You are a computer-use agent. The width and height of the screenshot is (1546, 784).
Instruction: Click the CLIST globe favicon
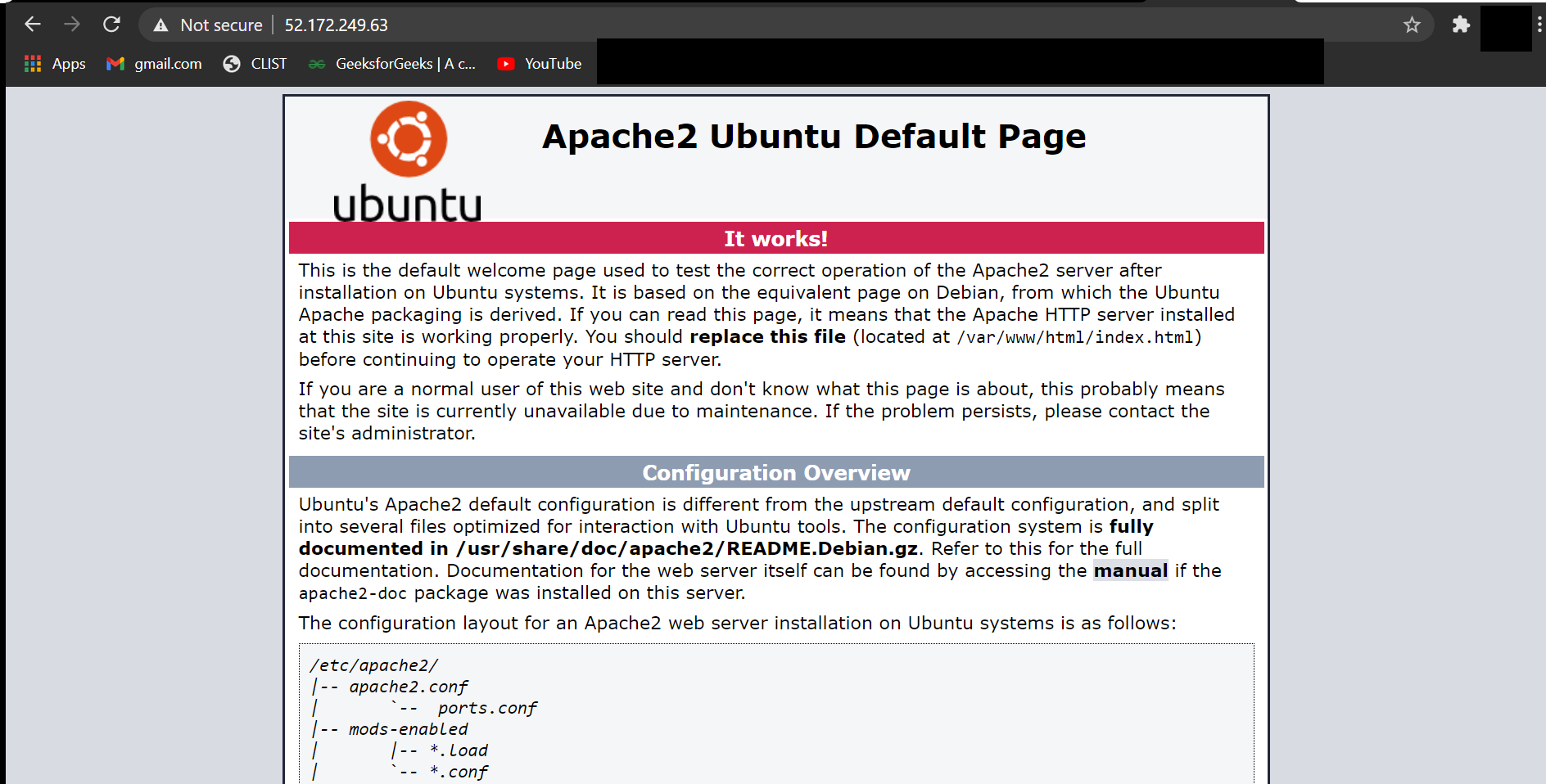tap(232, 64)
